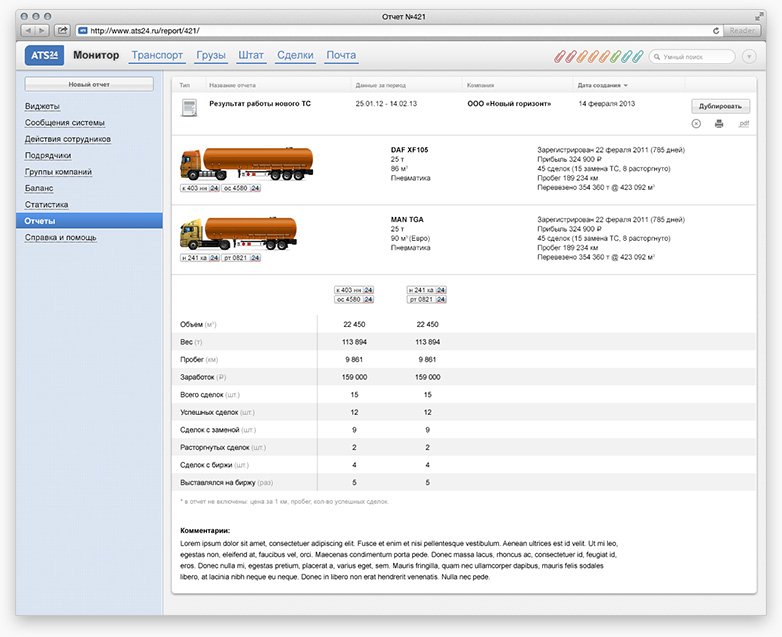Viewport: 782px width, 637px height.
Task: Open Подрядчики in the sidebar
Action: pos(48,156)
